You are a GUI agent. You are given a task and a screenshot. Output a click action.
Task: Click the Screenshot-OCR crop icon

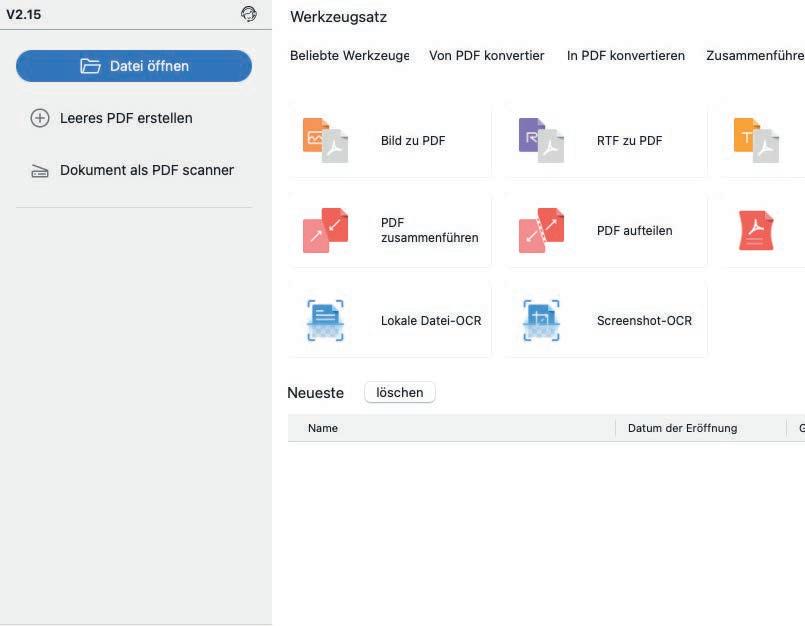[x=541, y=320]
